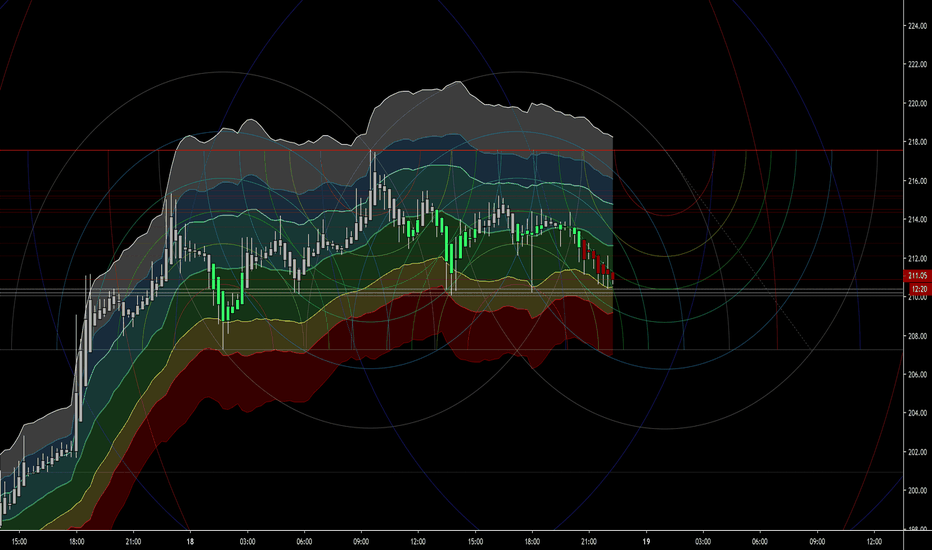This screenshot has height=550, width=932.
Task: Click the 18:00 time label before day 18
Action: pos(76,542)
